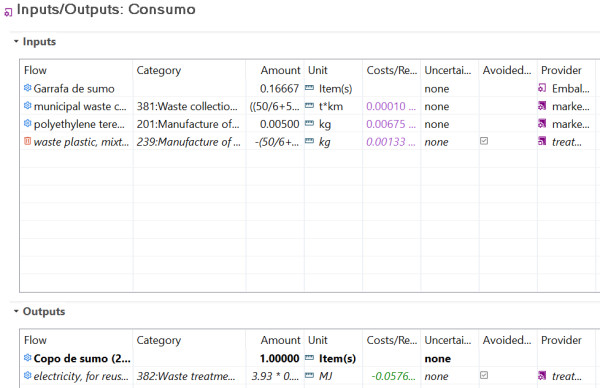
Task: Click the provider icon in the electricity output row
Action: pyautogui.click(x=542, y=375)
